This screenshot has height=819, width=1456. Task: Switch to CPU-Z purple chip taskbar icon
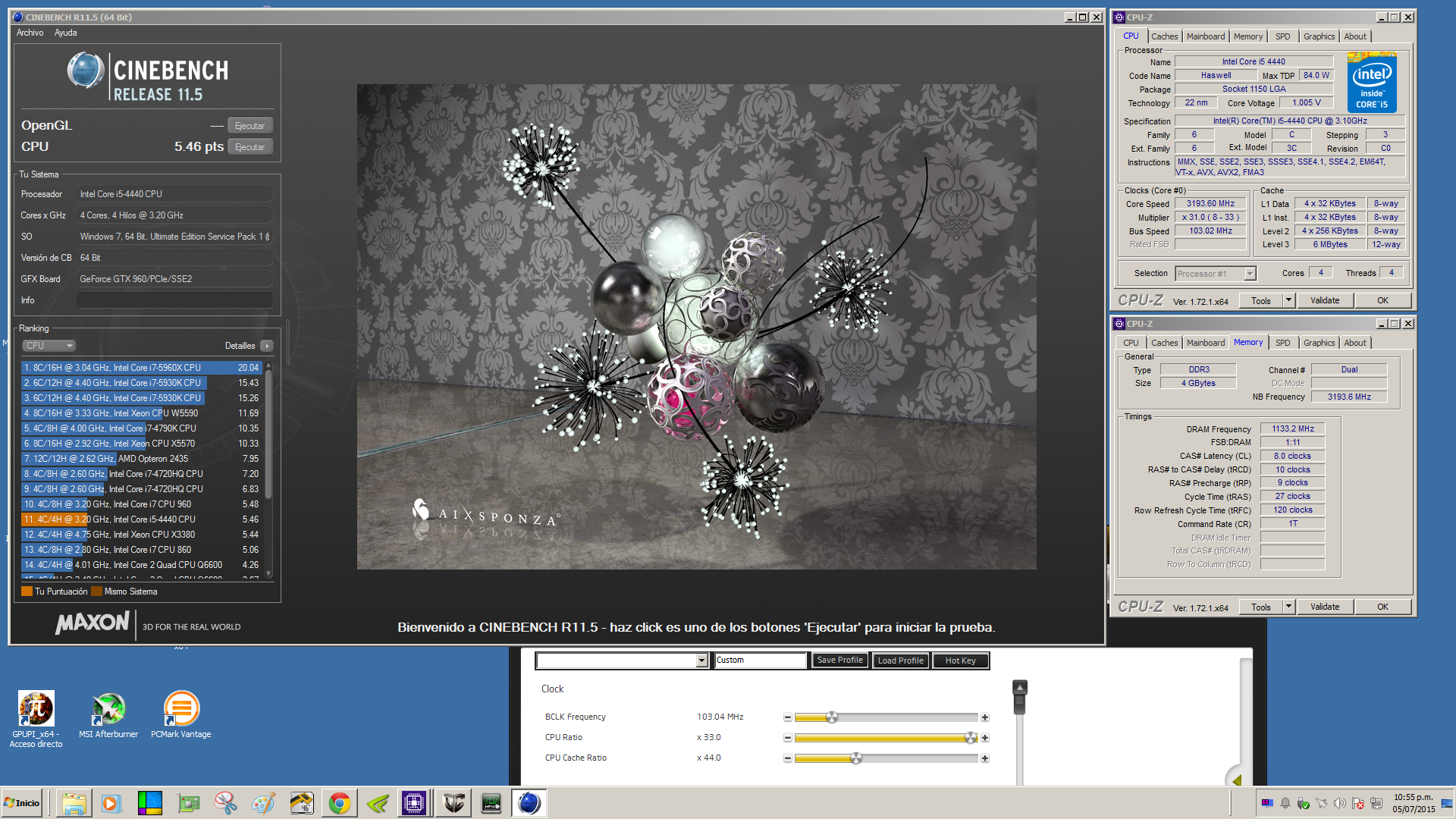coord(414,803)
